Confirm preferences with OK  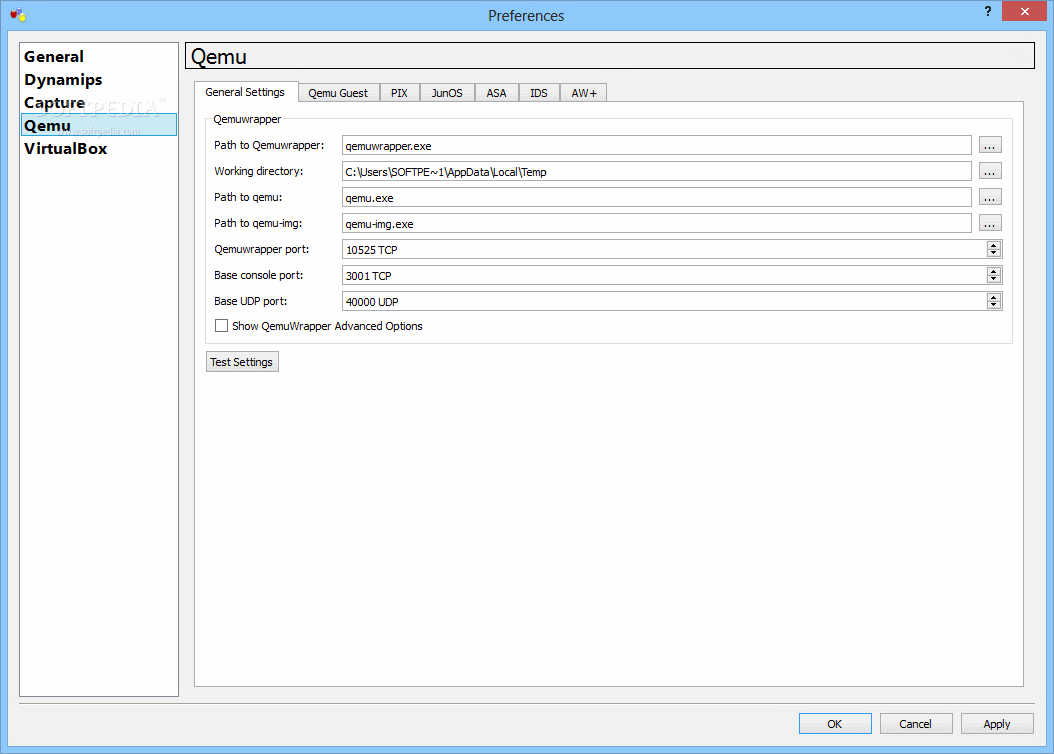tap(835, 724)
